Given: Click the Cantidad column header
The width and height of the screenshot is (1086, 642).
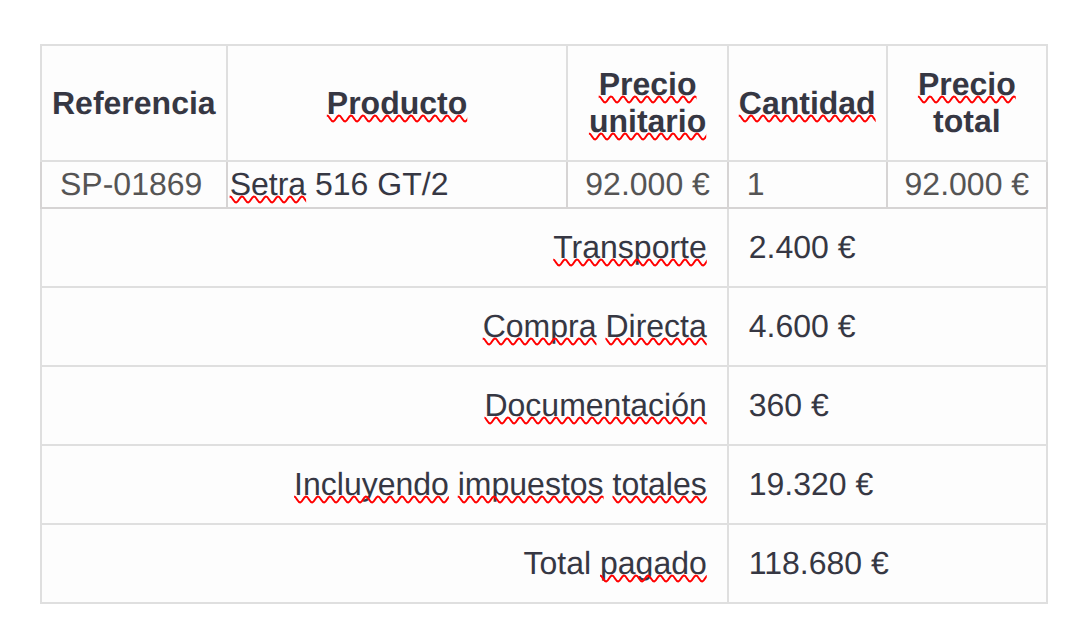Looking at the screenshot, I should pyautogui.click(x=807, y=104).
